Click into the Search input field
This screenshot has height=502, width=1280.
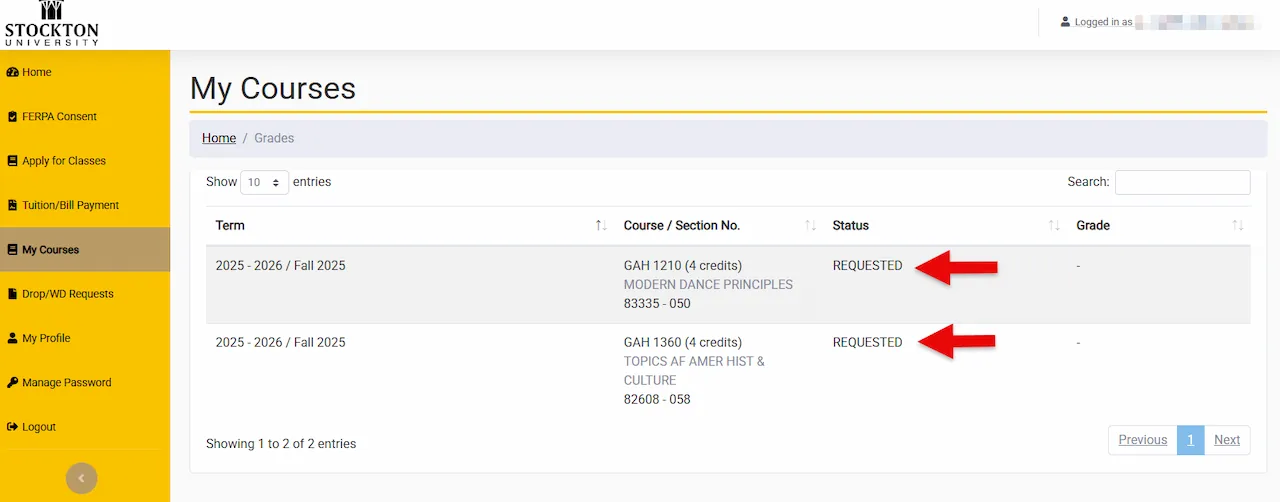pos(1182,182)
